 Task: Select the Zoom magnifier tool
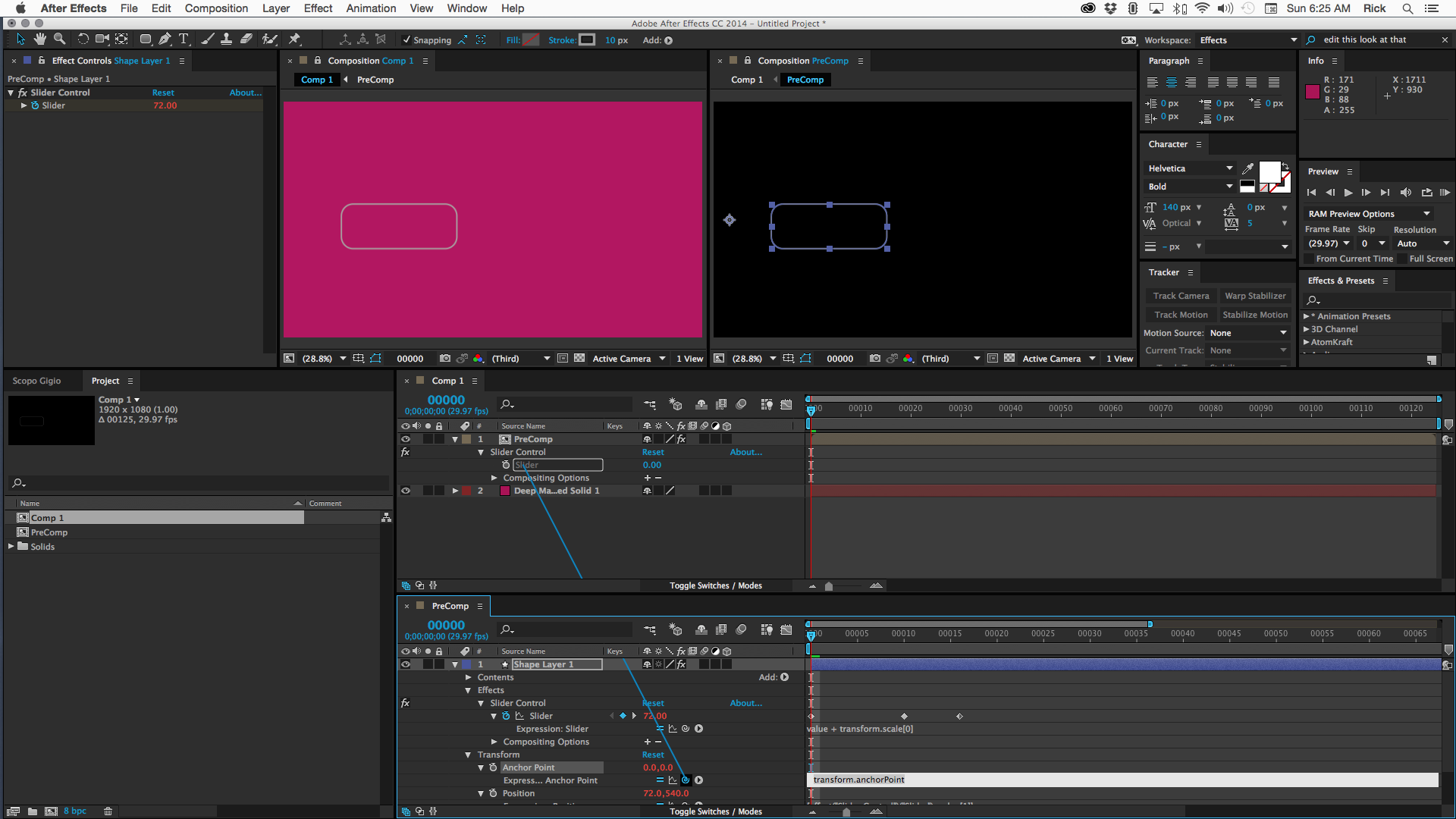coord(59,39)
